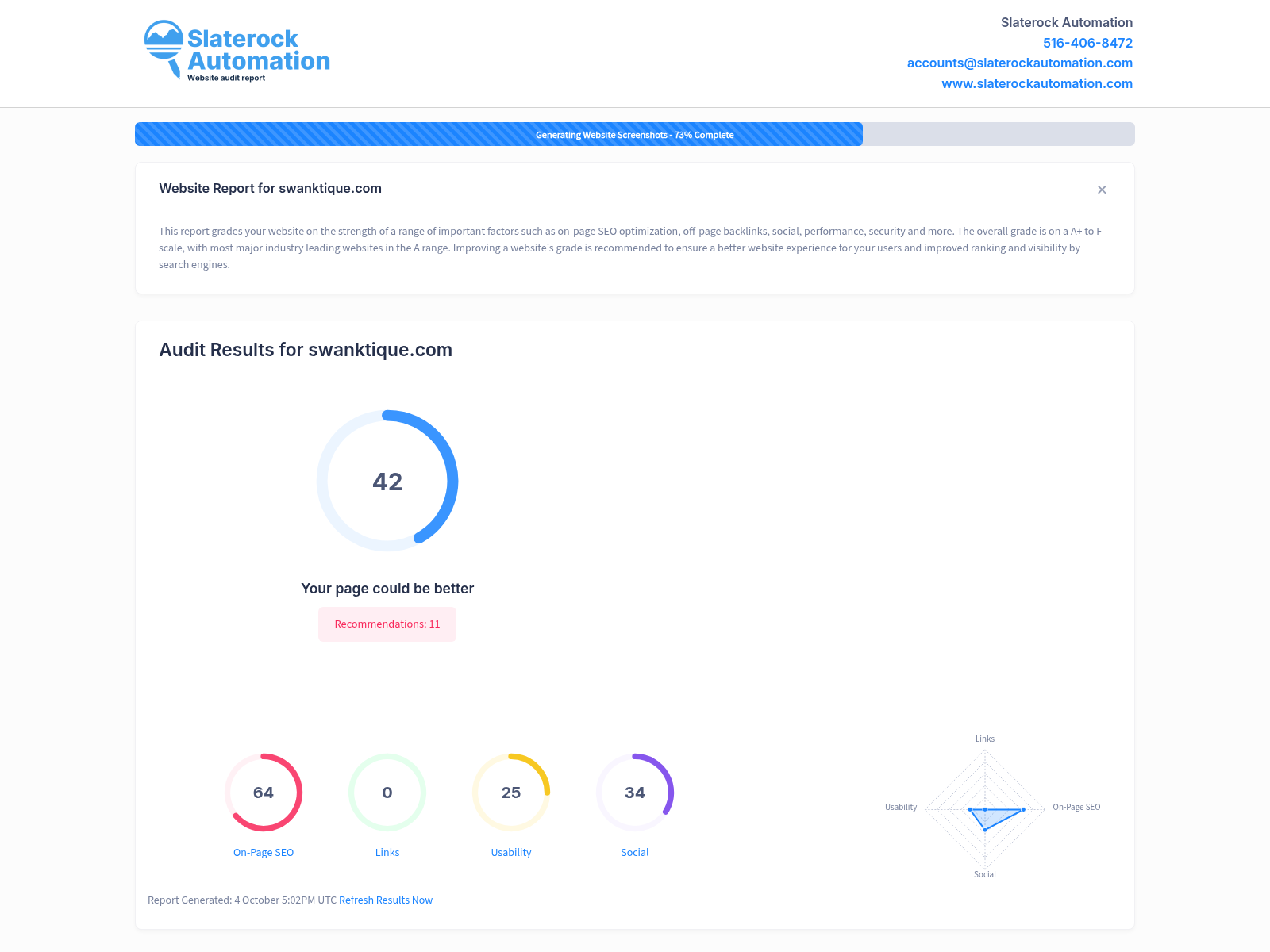Click the Audit Results for swanktique.com heading
Viewport: 1270px width, 952px height.
coord(306,350)
